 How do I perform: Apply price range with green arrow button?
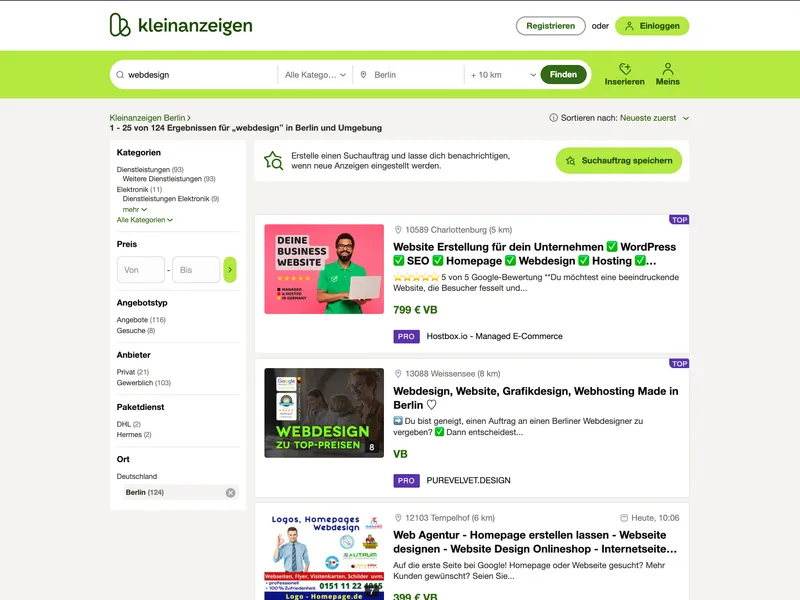pos(230,269)
